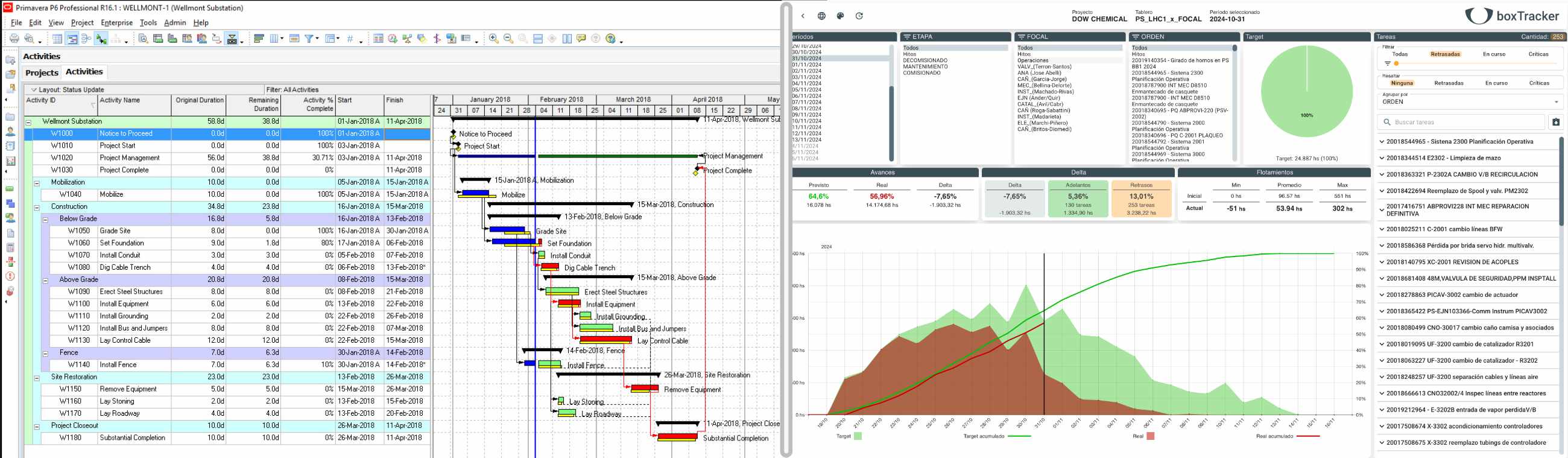Image resolution: width=1568 pixels, height=458 pixels.
Task: Open the Enterprise menu
Action: click(x=117, y=22)
